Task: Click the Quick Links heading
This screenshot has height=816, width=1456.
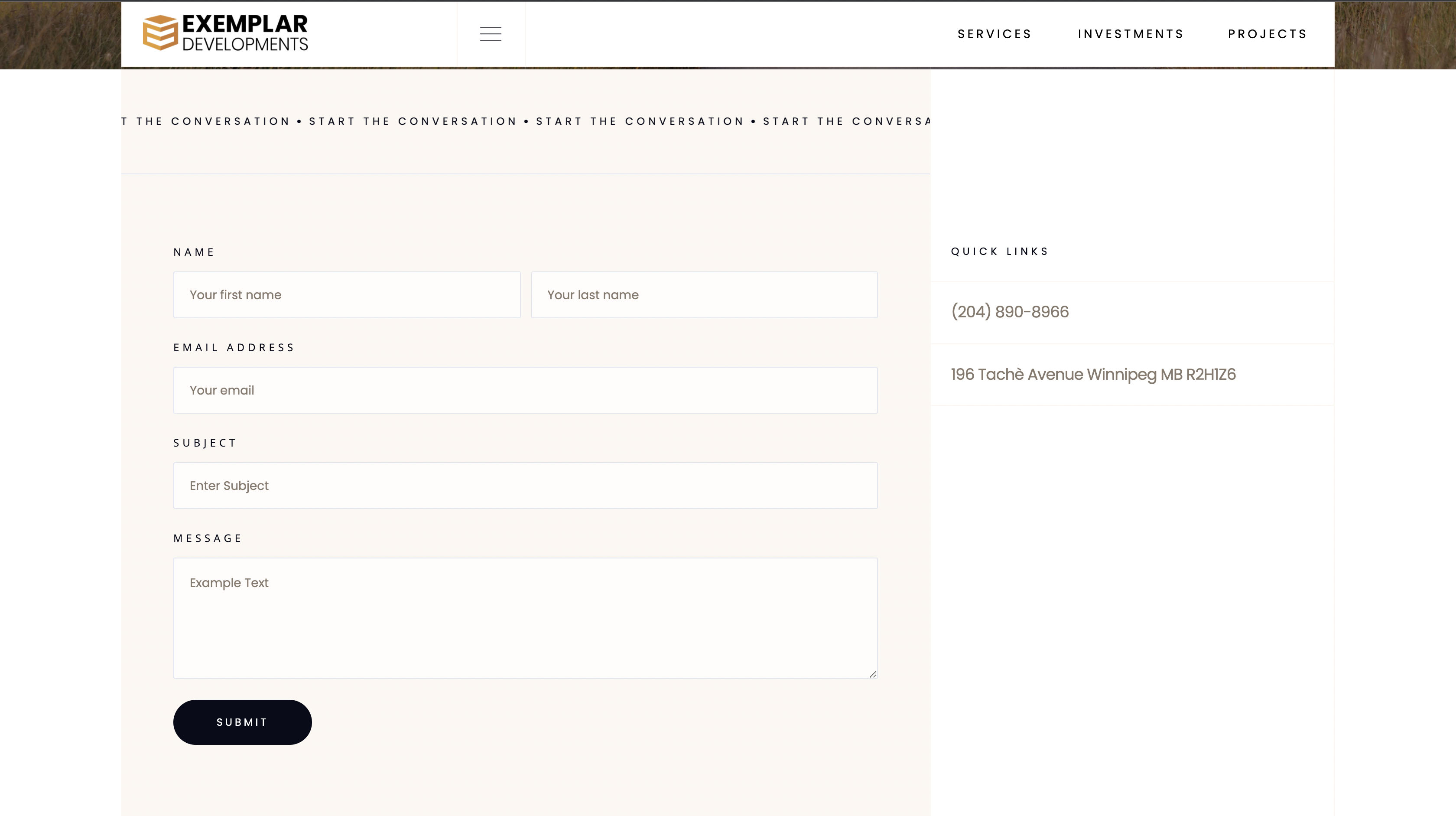Action: coord(999,251)
